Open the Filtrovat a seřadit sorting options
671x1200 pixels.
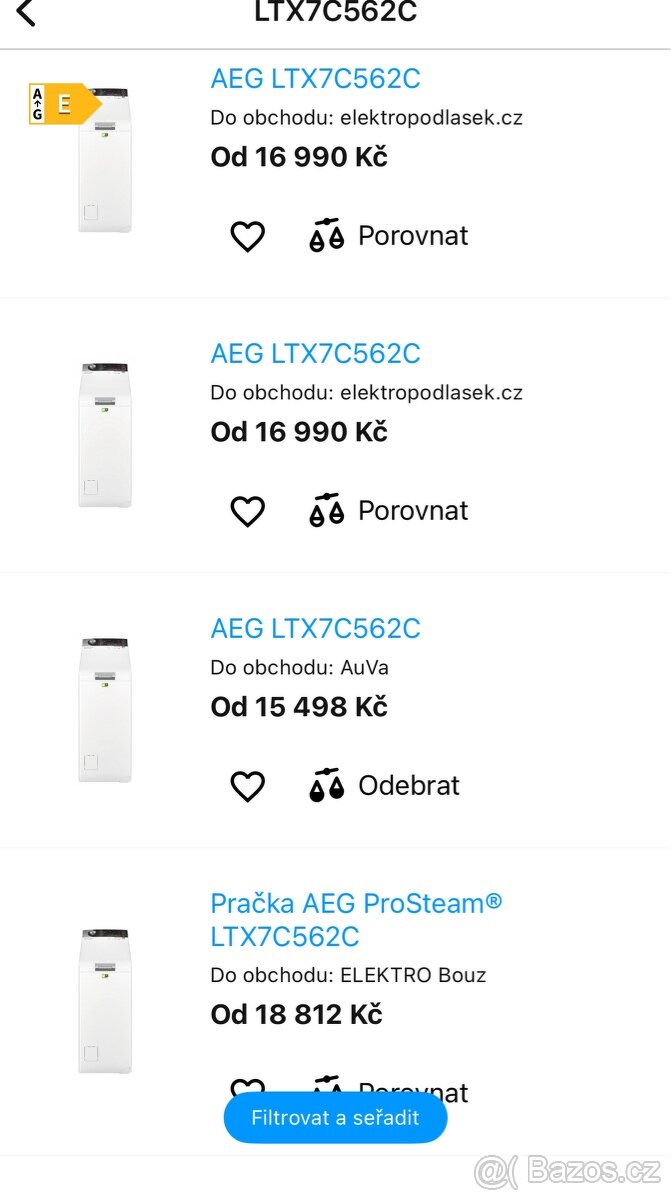pos(335,1117)
